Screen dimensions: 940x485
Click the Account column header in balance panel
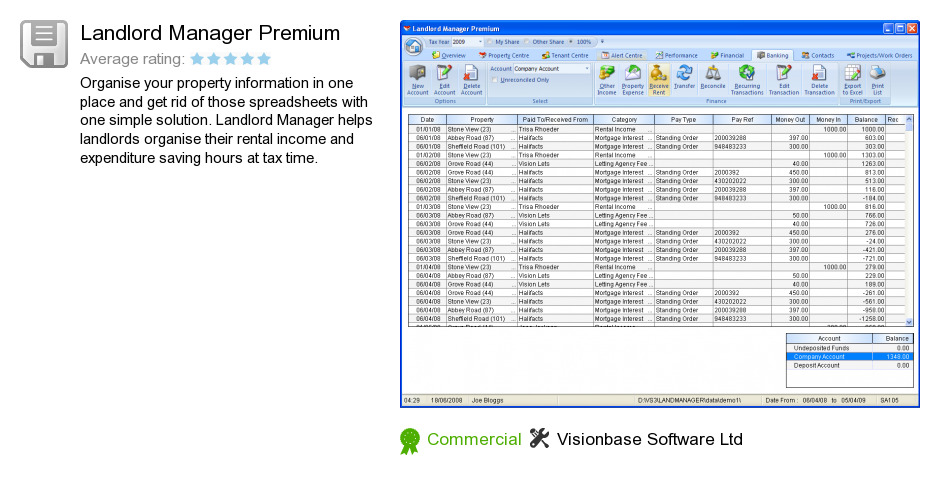click(830, 339)
